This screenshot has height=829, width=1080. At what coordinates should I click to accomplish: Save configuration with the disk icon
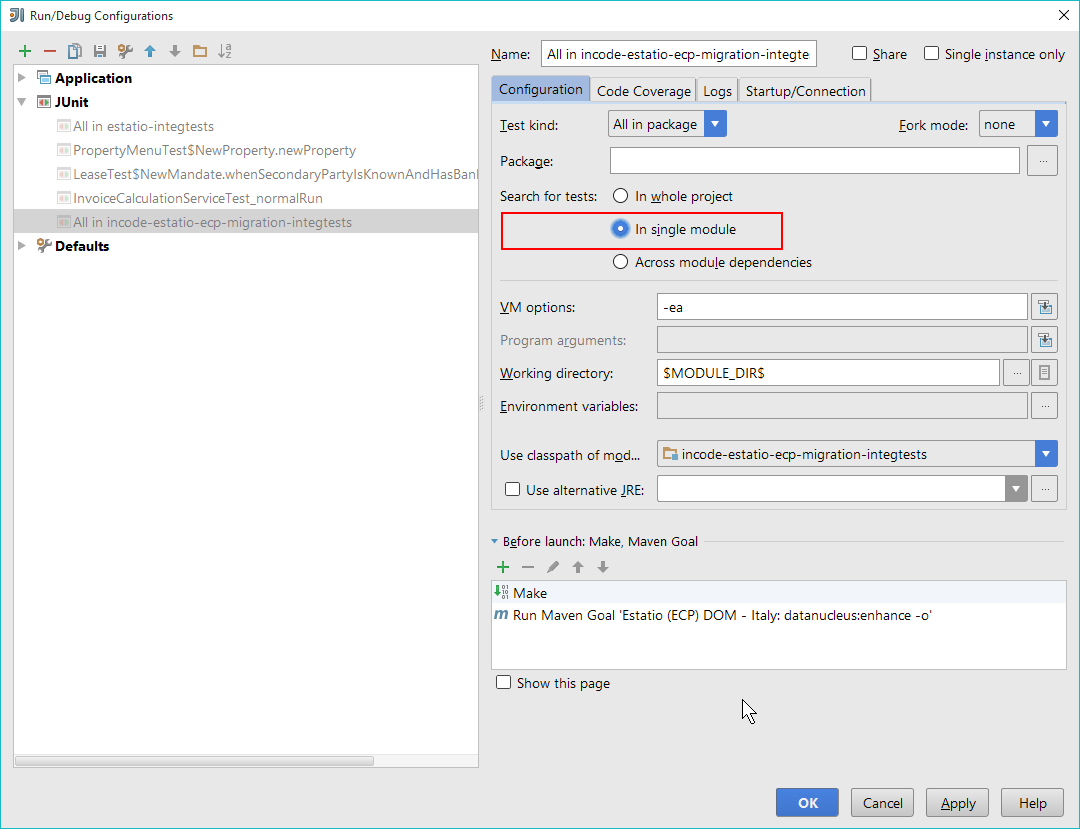tap(100, 51)
